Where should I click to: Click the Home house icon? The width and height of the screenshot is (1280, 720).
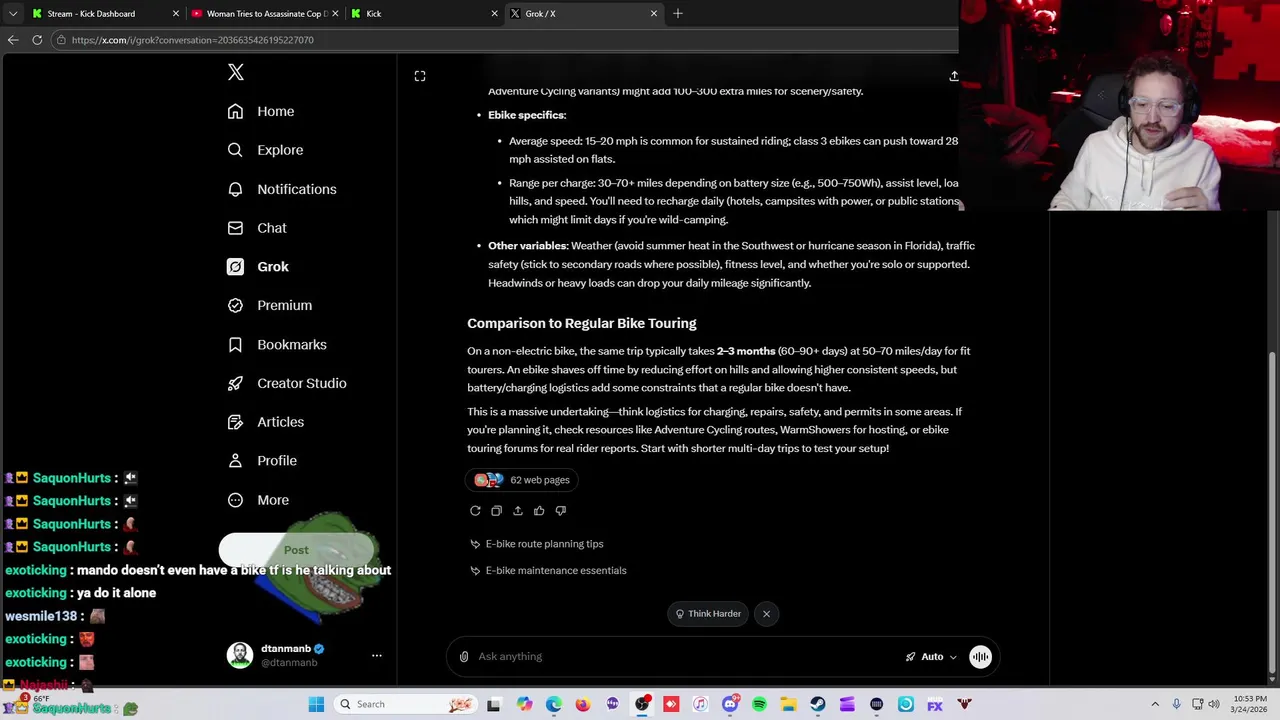pos(235,111)
